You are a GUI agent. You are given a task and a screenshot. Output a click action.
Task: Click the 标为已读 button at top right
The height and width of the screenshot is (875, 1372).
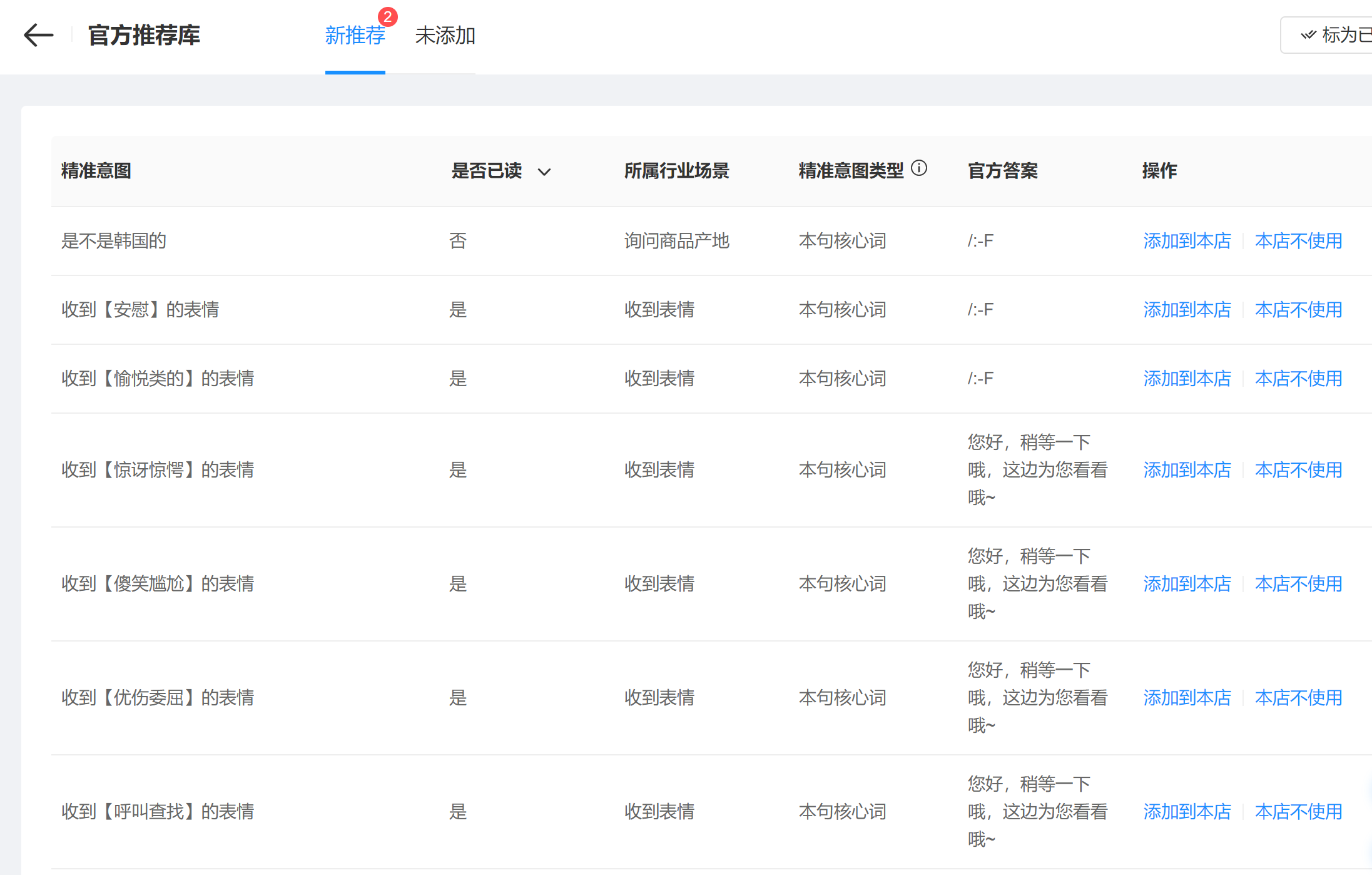(1327, 35)
